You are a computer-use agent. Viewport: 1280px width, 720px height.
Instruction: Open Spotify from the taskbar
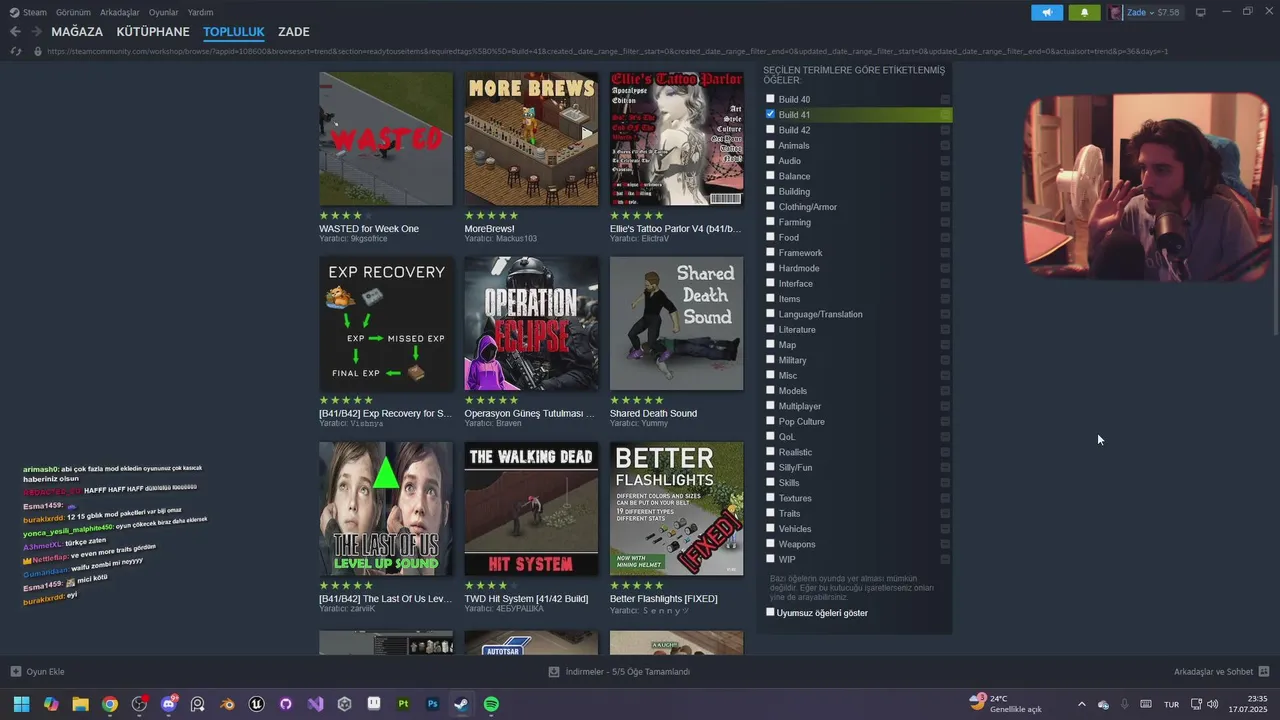pyautogui.click(x=491, y=704)
